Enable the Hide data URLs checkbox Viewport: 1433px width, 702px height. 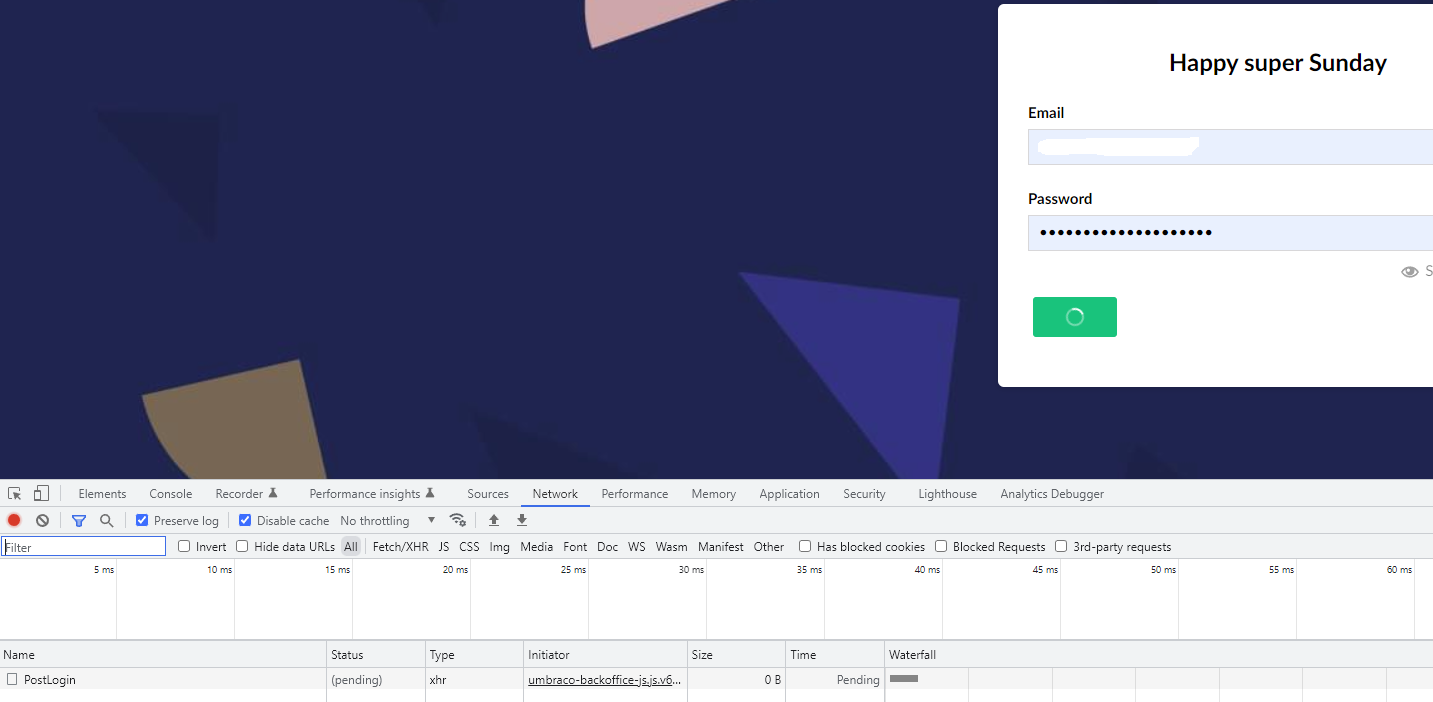[x=242, y=547]
